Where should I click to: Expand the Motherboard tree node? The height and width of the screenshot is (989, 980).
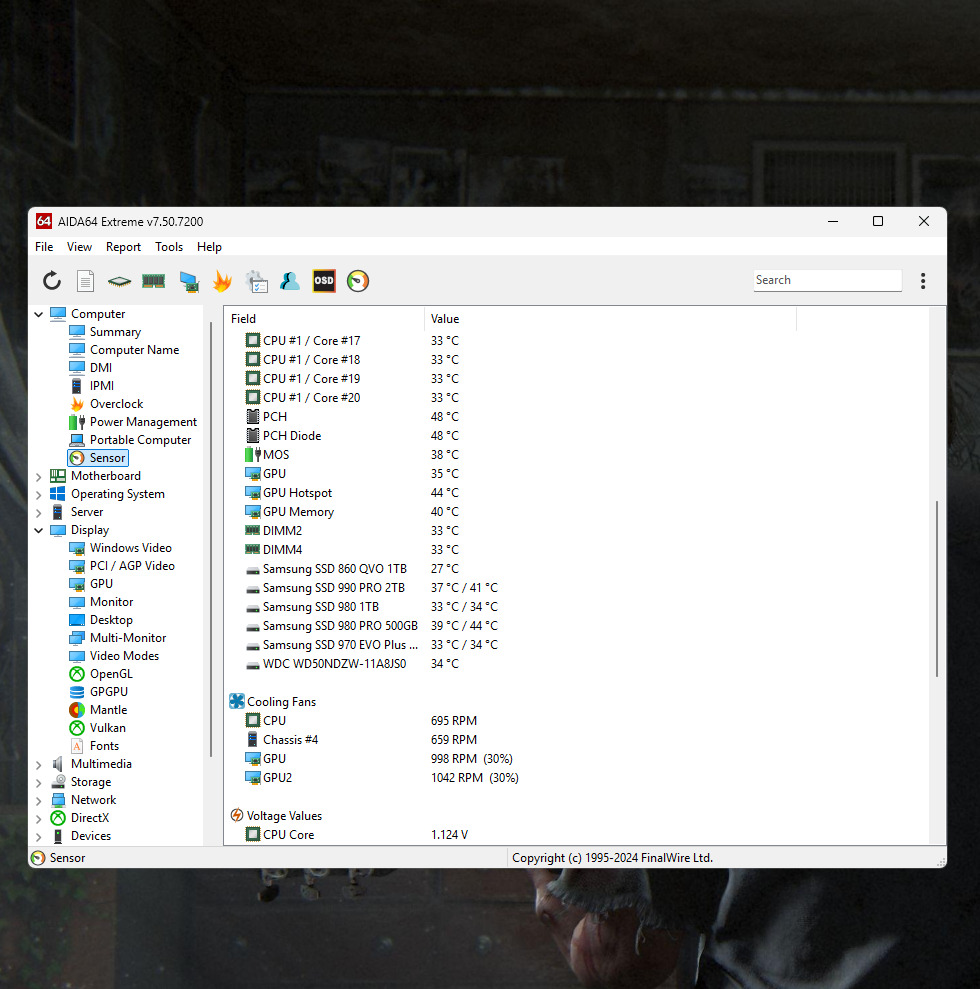[38, 477]
